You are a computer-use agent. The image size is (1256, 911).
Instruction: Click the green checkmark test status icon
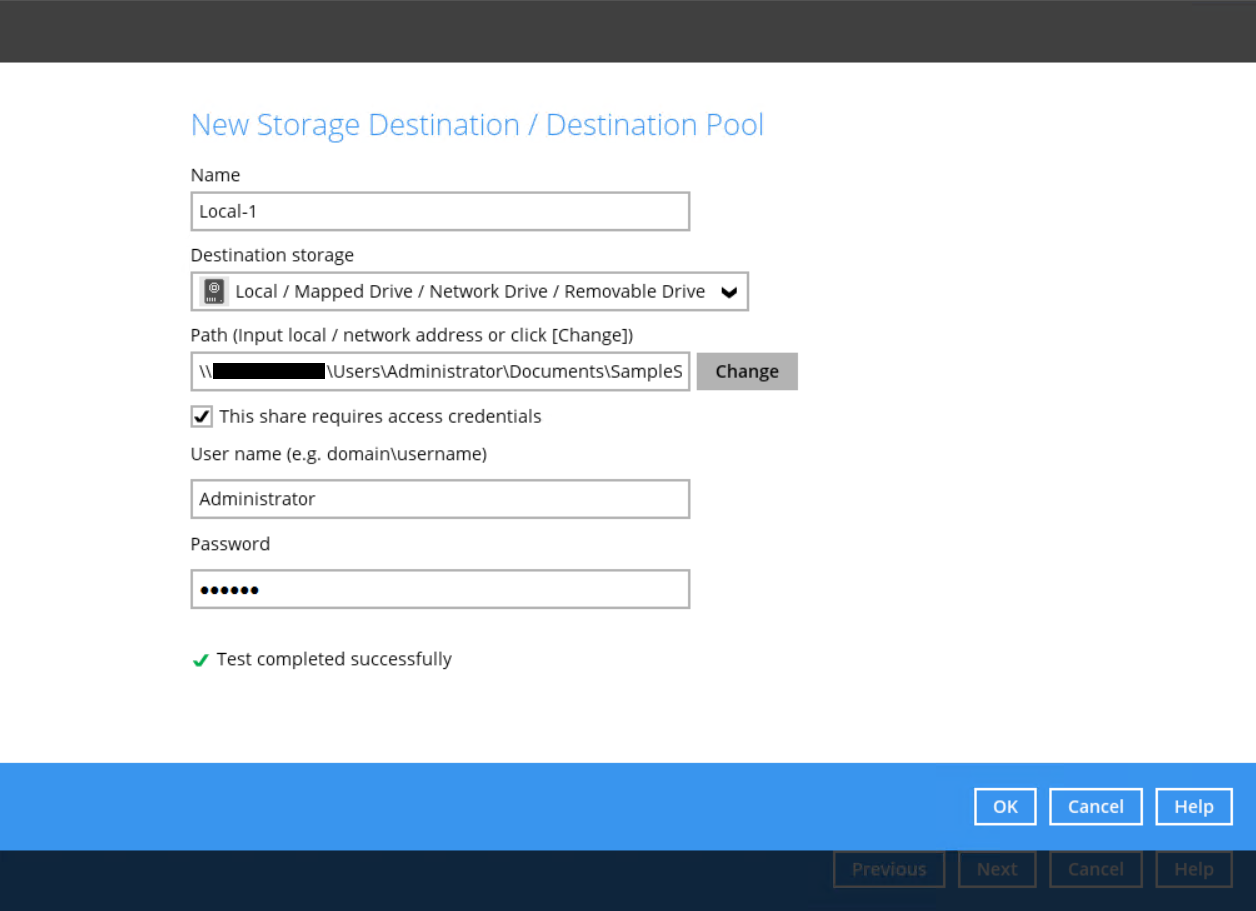tap(200, 660)
